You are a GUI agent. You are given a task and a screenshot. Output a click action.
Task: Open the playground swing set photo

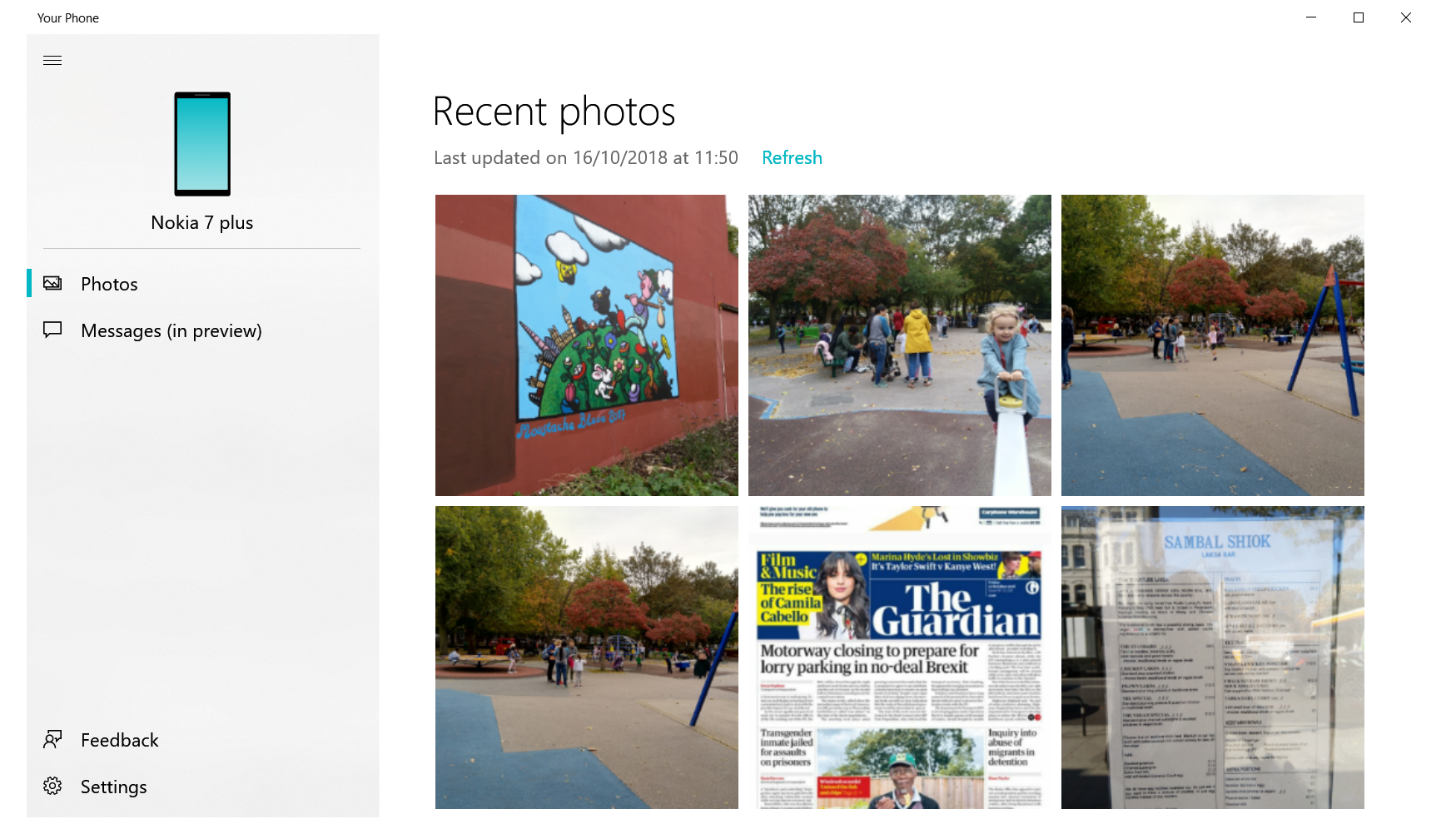(1213, 345)
